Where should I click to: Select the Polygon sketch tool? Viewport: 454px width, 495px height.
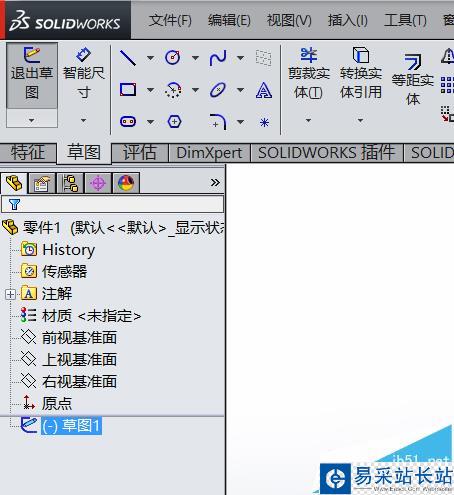point(174,121)
